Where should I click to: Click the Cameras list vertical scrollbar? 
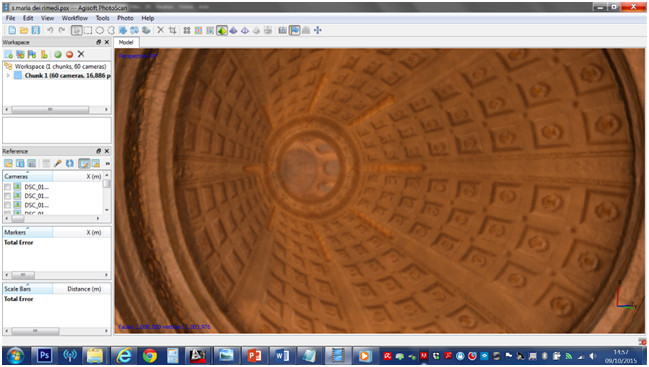[107, 193]
